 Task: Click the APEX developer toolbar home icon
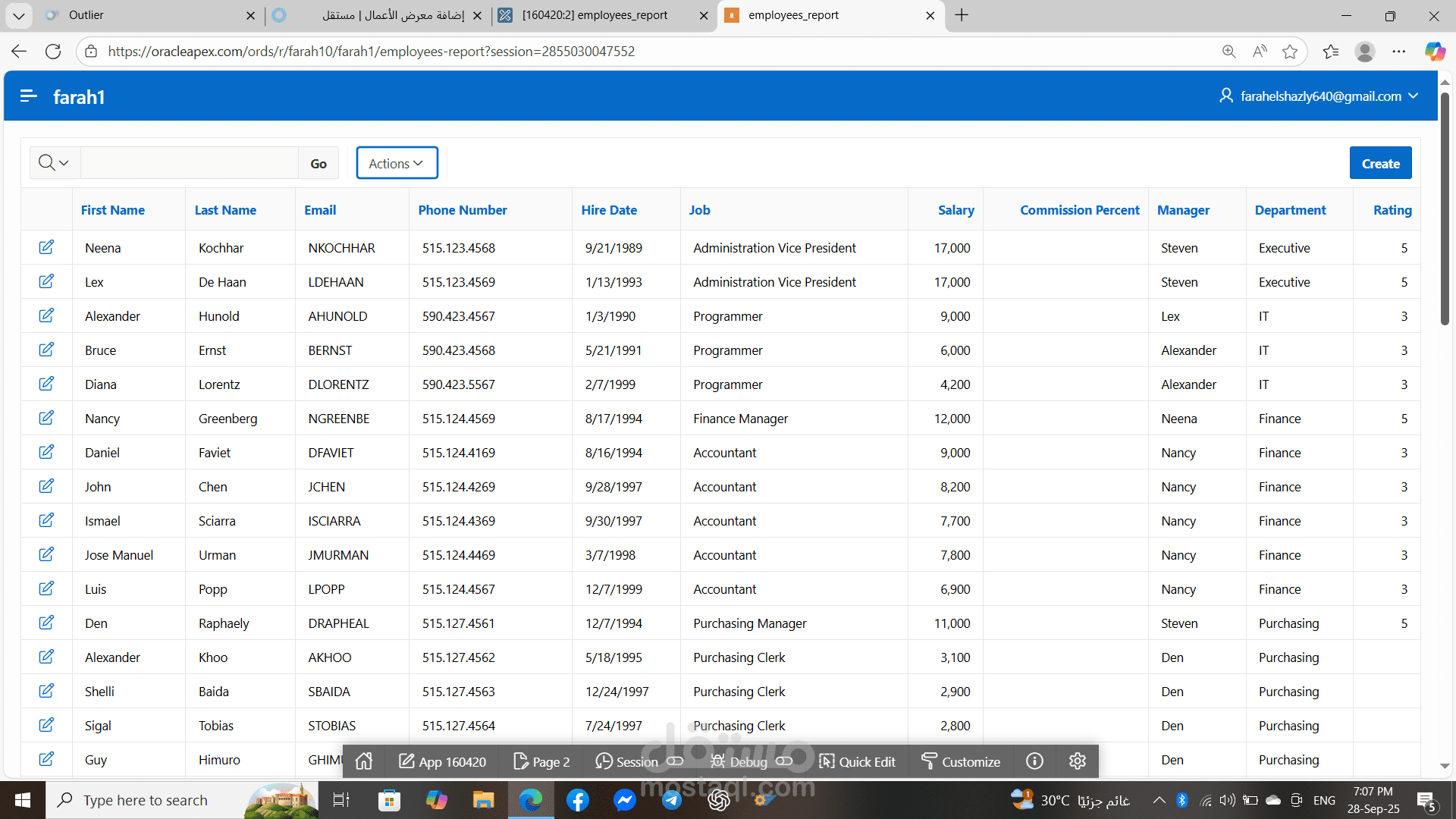[x=364, y=761]
